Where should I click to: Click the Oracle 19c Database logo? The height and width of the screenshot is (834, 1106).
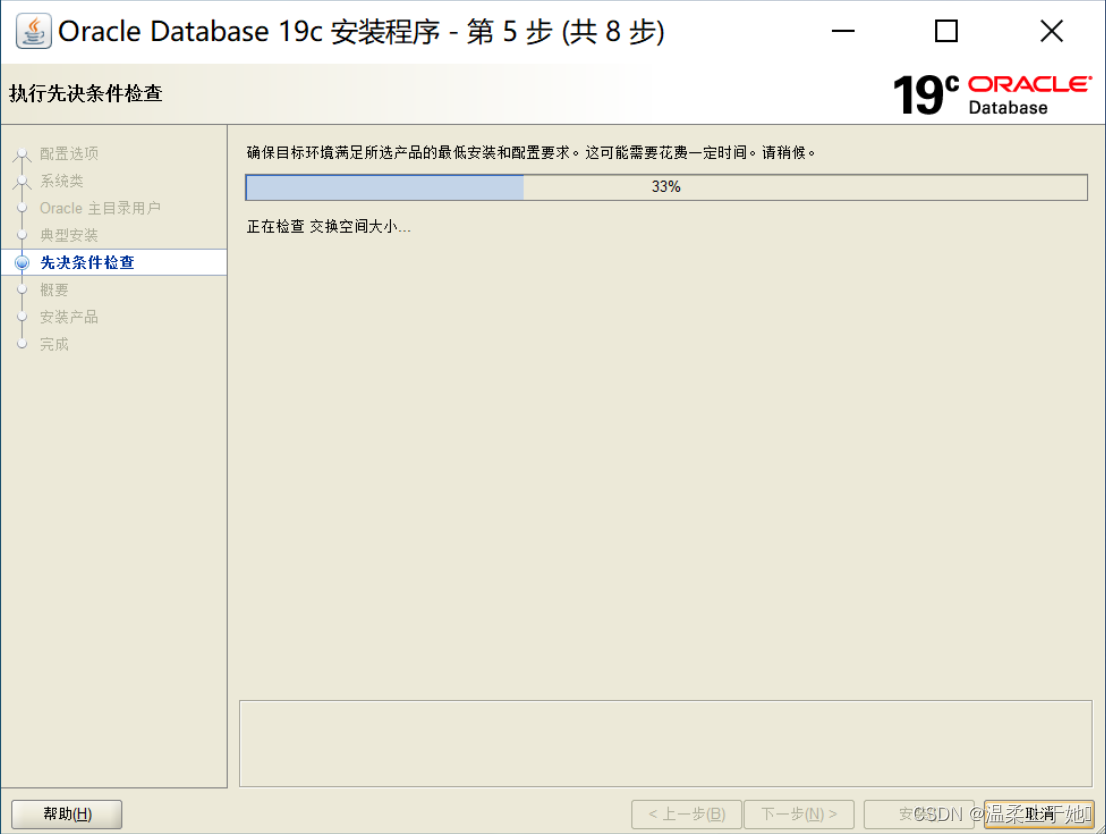(x=992, y=95)
